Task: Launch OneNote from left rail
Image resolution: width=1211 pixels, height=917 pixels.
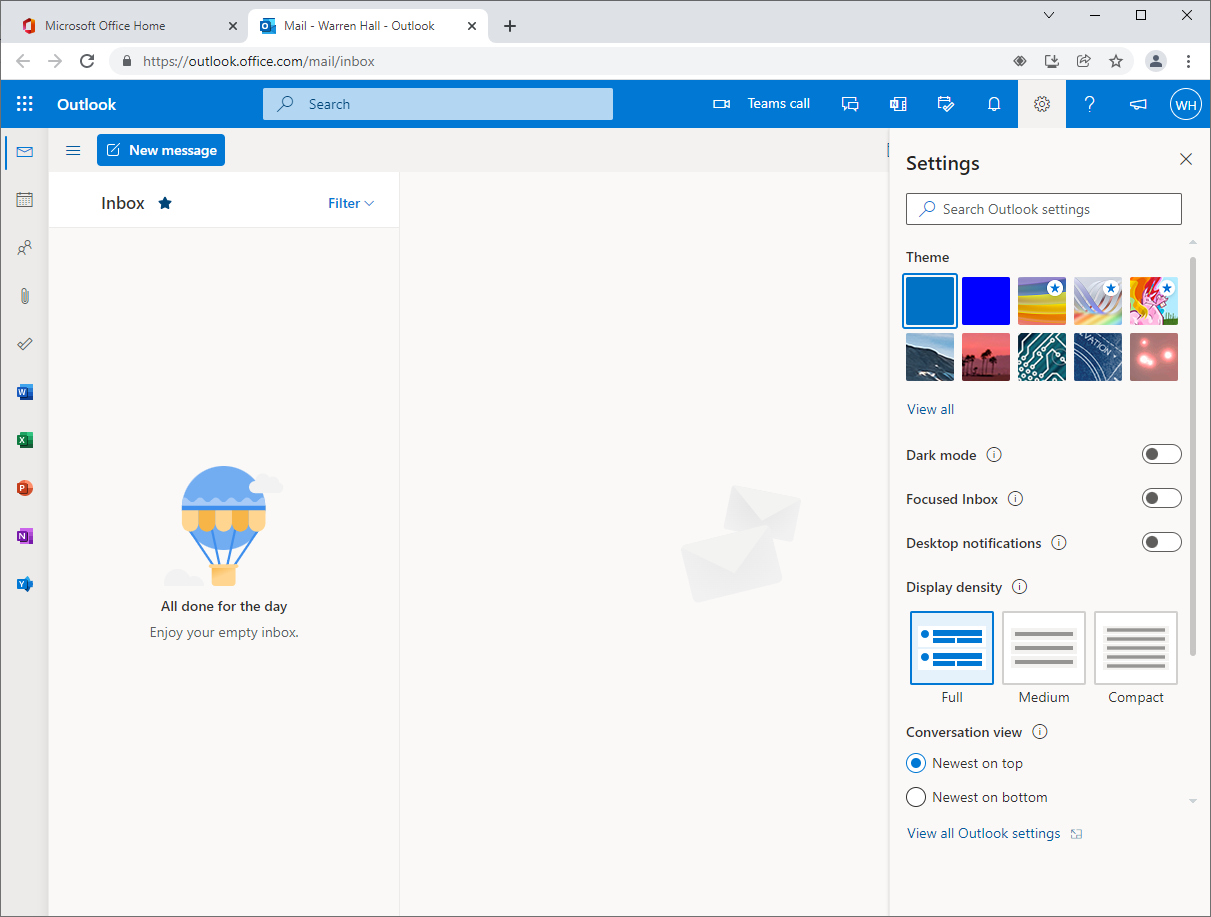Action: 25,536
